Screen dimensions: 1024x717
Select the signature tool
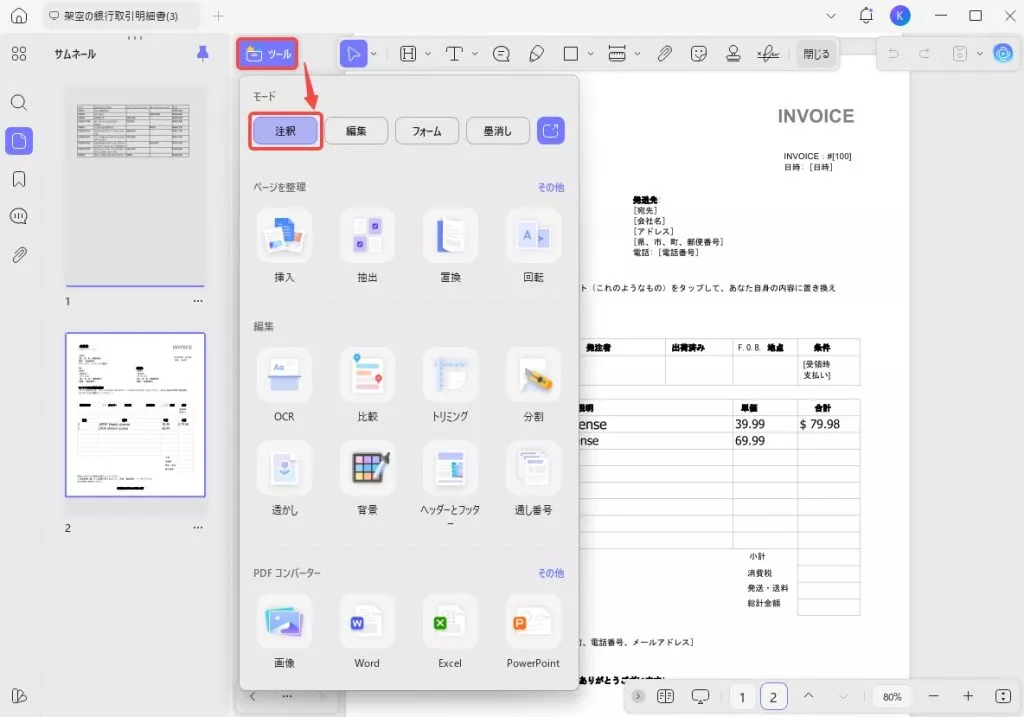(x=768, y=54)
